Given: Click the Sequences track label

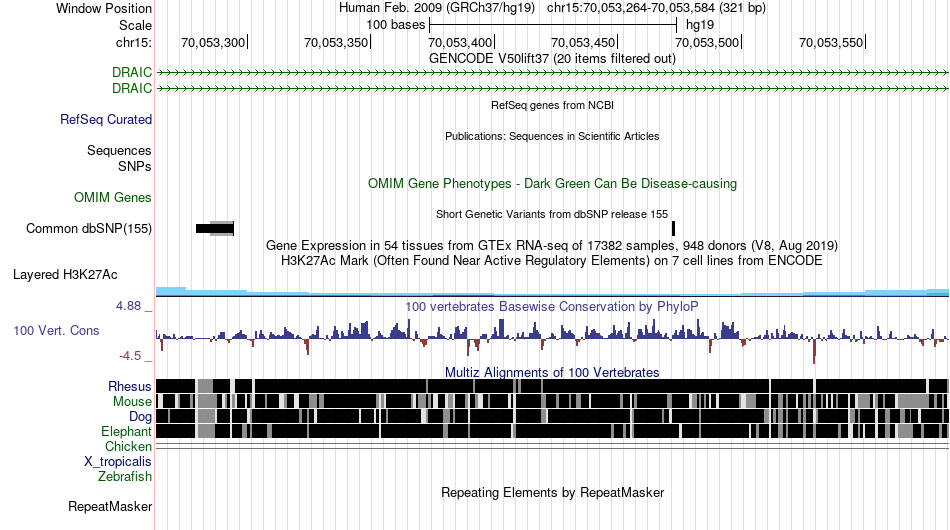Looking at the screenshot, I should (x=119, y=150).
